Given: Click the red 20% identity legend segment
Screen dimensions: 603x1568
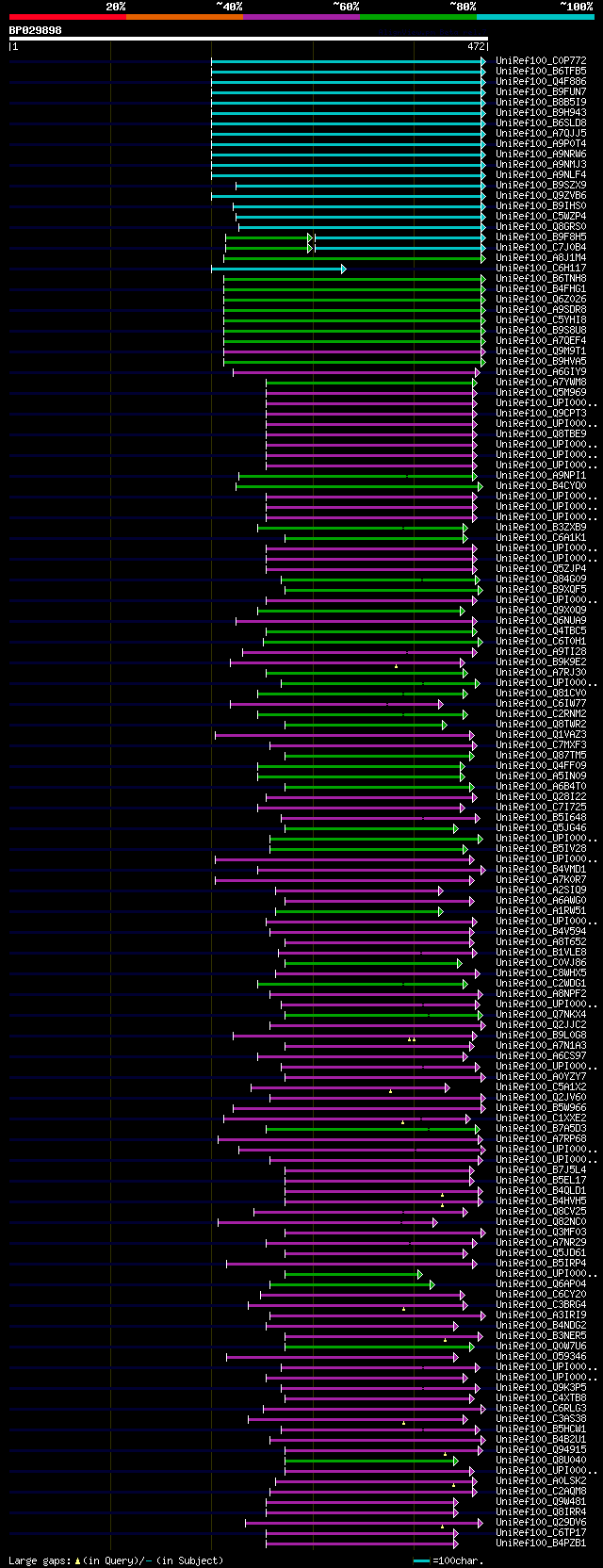Looking at the screenshot, I should pyautogui.click(x=67, y=17).
